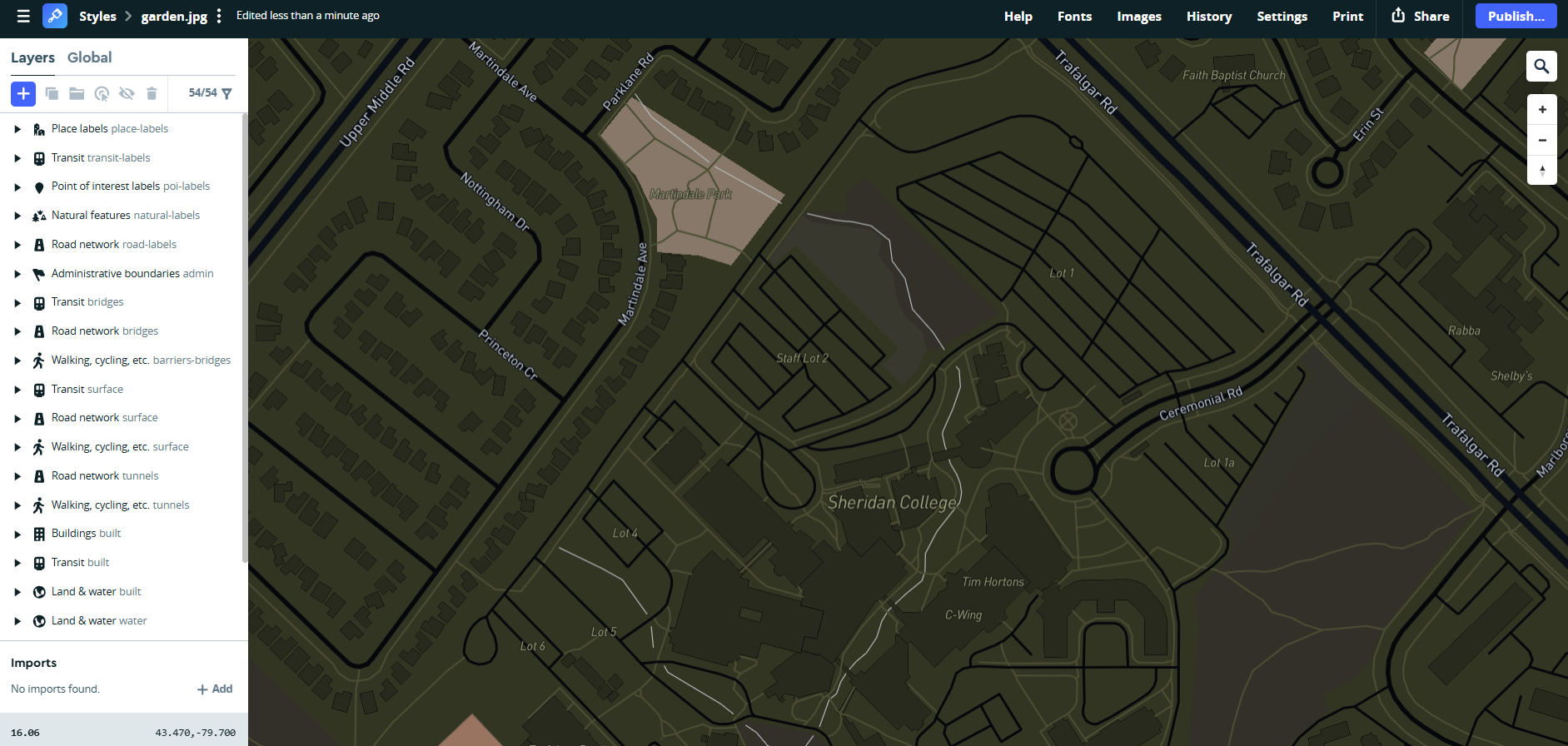Open the Fonts menu in top bar
The height and width of the screenshot is (746, 1568).
click(1074, 17)
